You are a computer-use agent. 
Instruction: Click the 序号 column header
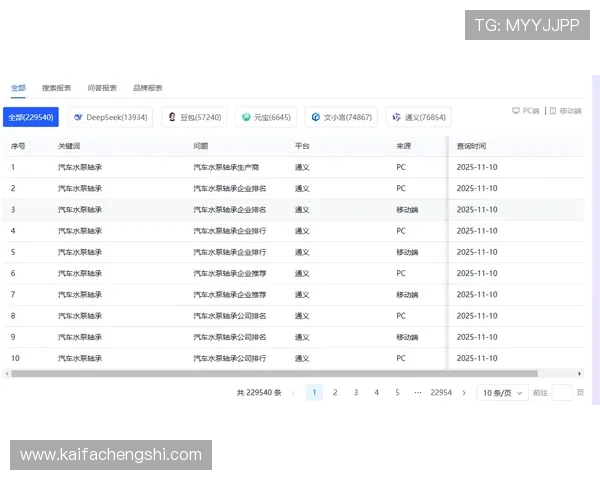[x=18, y=146]
